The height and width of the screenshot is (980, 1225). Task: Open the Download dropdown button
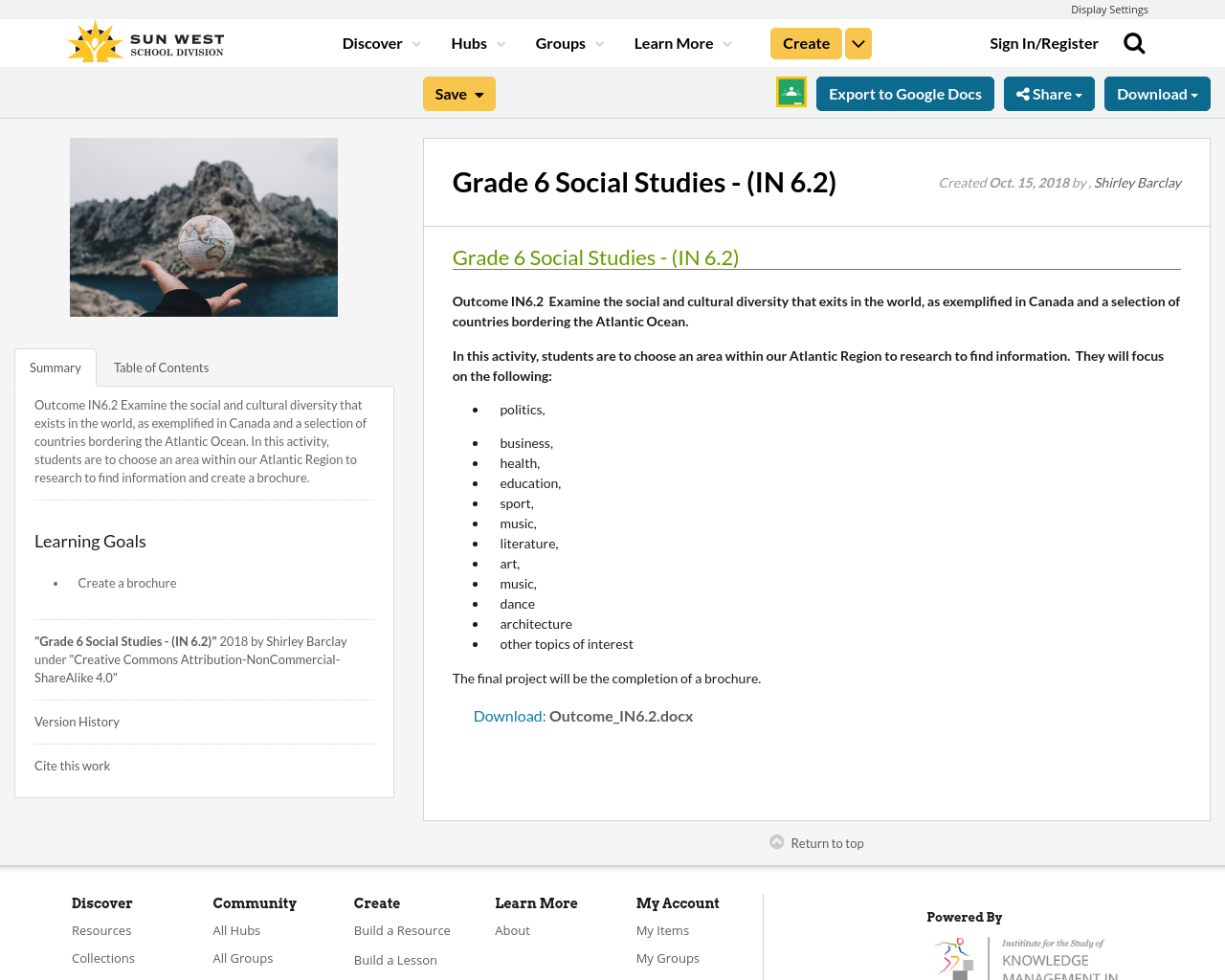point(1156,94)
